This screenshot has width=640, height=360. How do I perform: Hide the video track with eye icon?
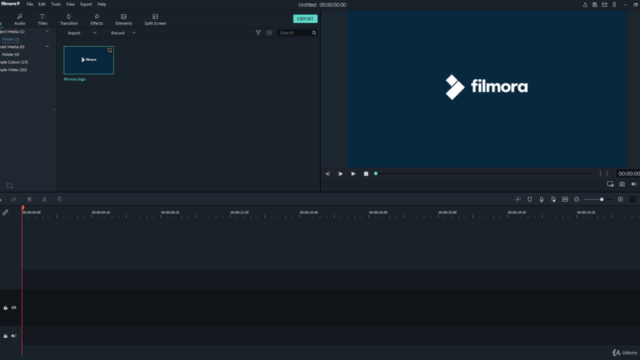tap(14, 308)
